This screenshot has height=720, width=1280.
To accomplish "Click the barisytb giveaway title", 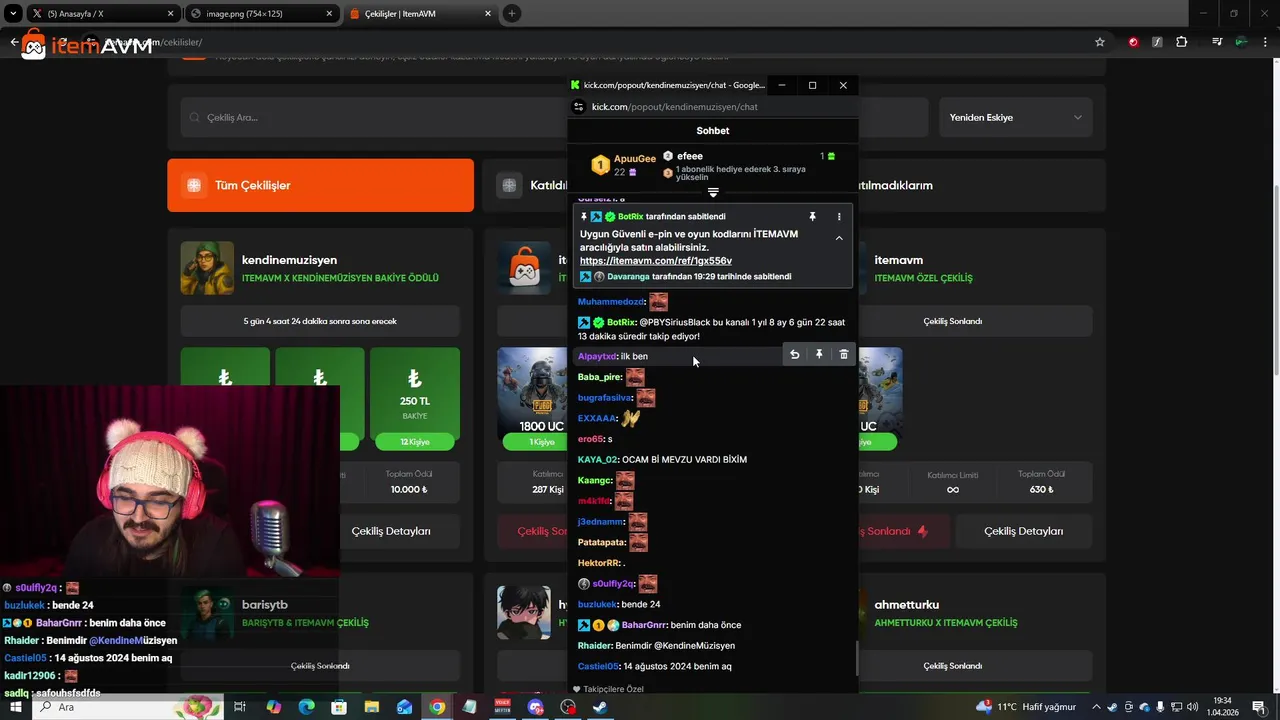I will (265, 605).
